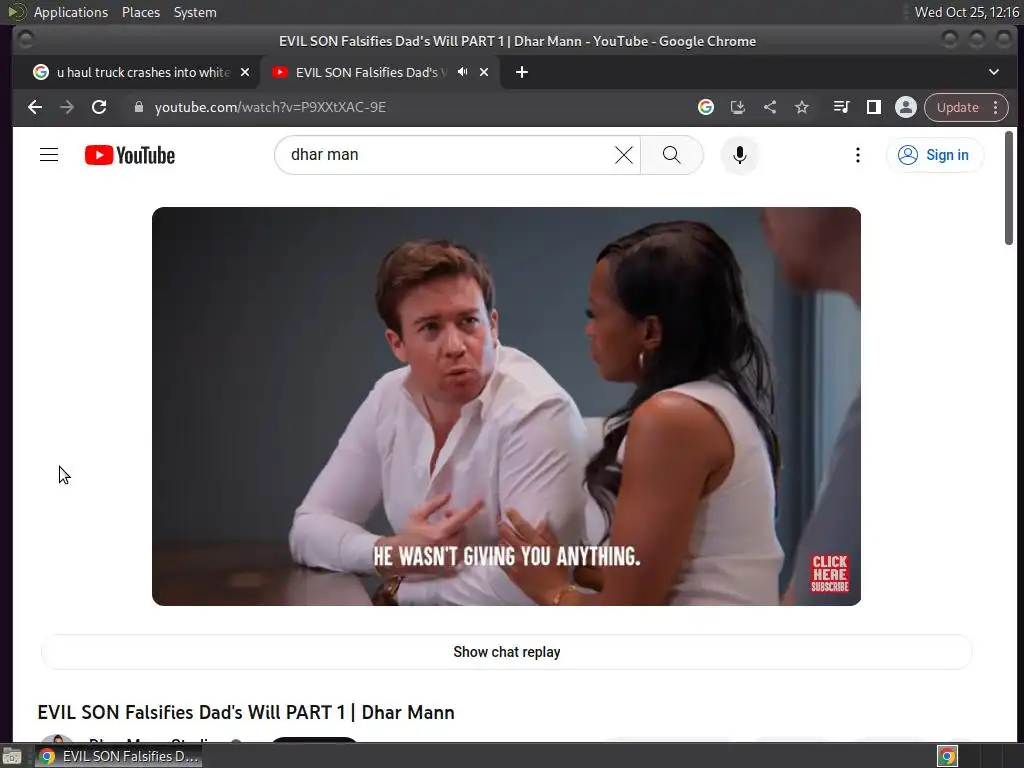Click the Click Here Subscribe overlay on the video

829,573
